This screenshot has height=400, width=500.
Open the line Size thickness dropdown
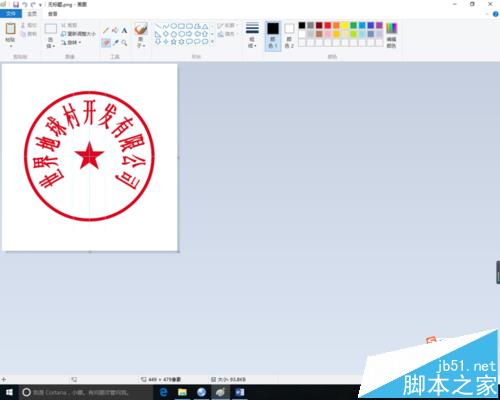coord(252,35)
